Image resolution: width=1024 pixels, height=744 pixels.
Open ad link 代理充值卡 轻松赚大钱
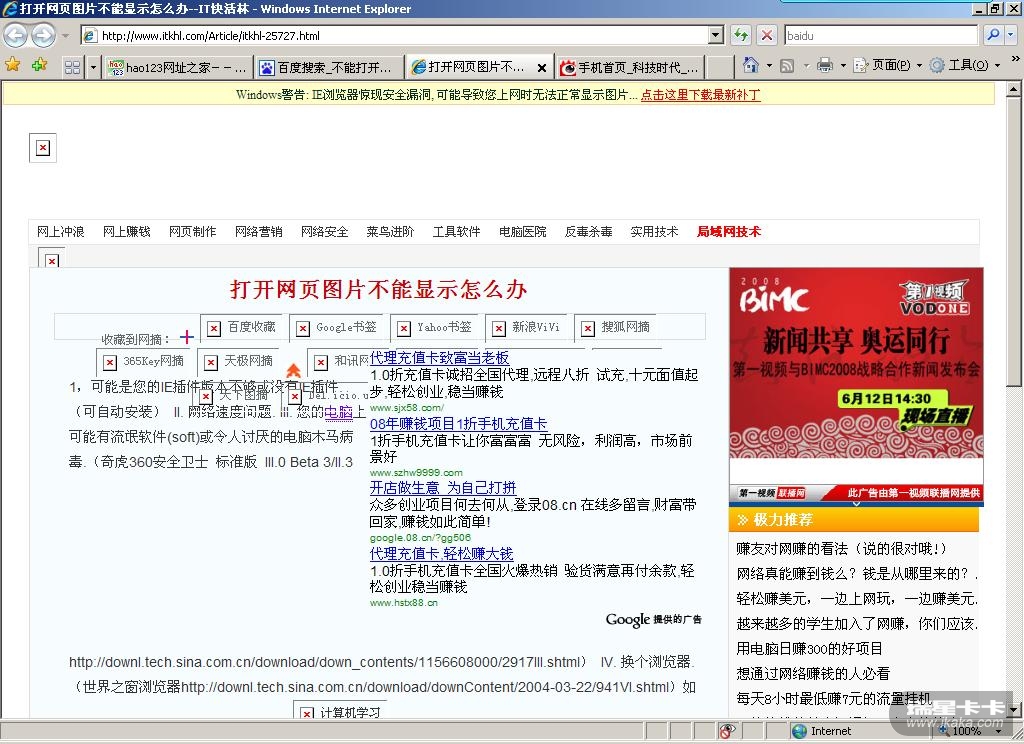click(441, 554)
